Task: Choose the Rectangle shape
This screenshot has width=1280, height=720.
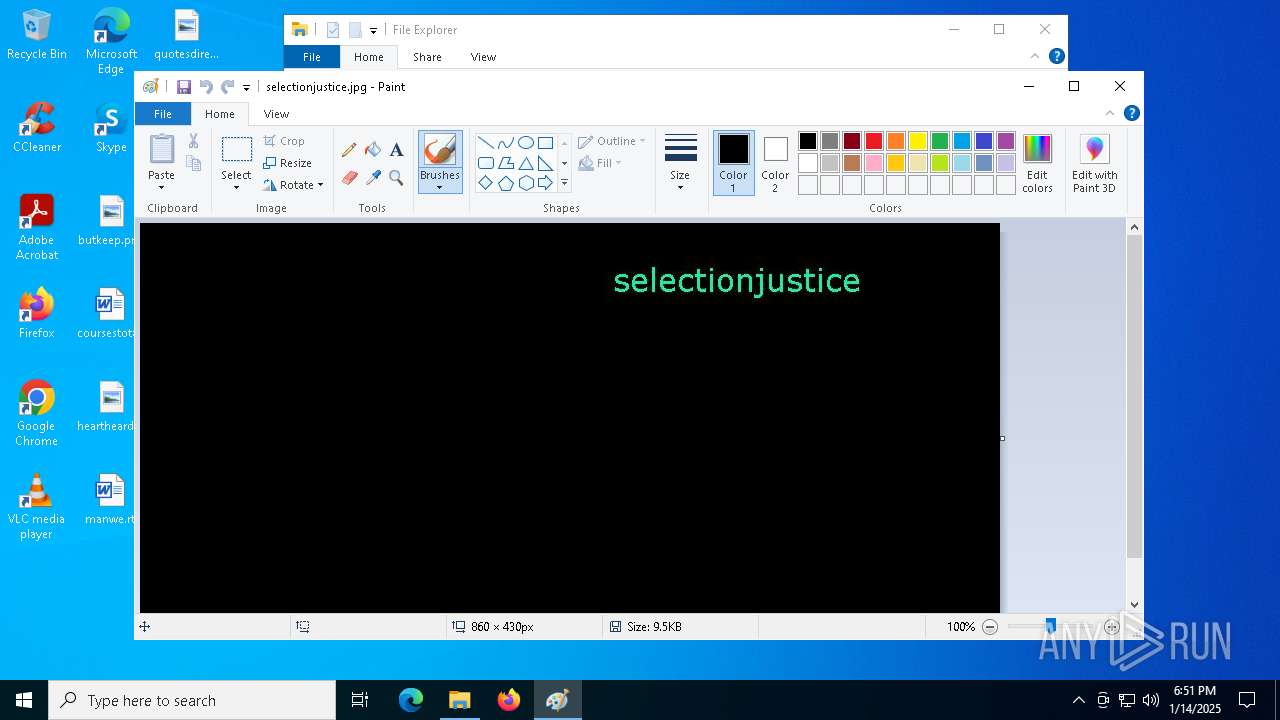Action: pyautogui.click(x=545, y=143)
